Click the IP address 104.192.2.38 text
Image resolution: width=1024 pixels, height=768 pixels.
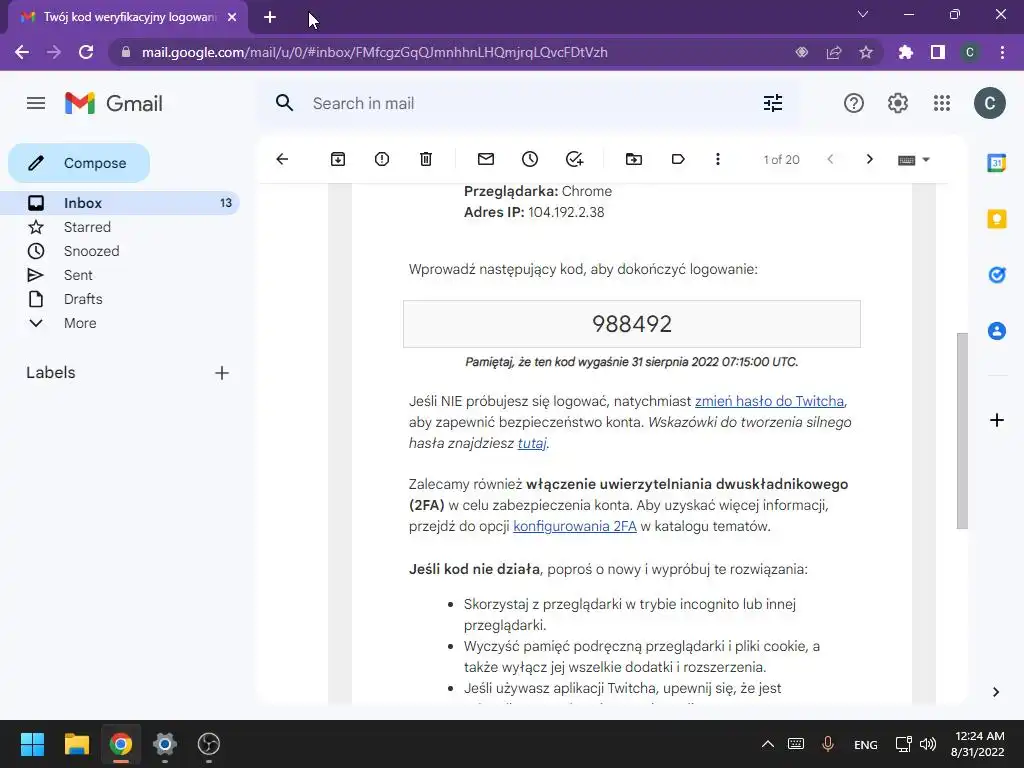pos(566,212)
